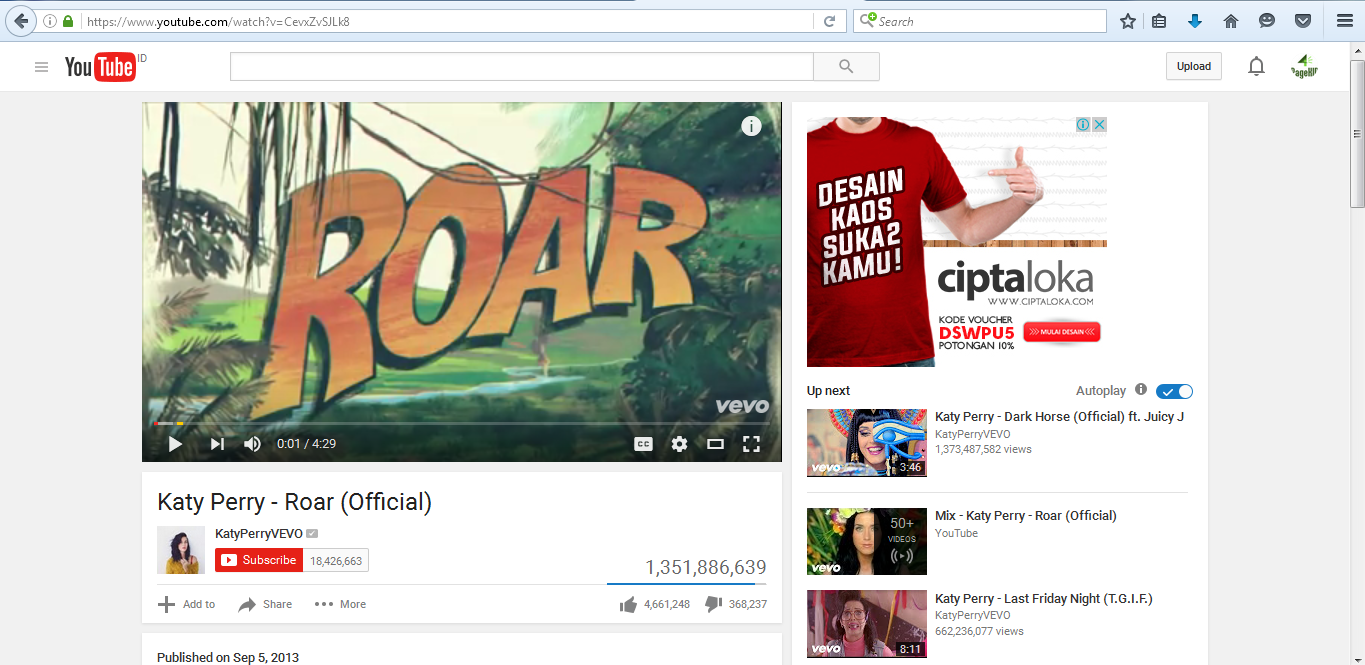
Task: Turn off the Autoplay switch
Action: (1174, 391)
